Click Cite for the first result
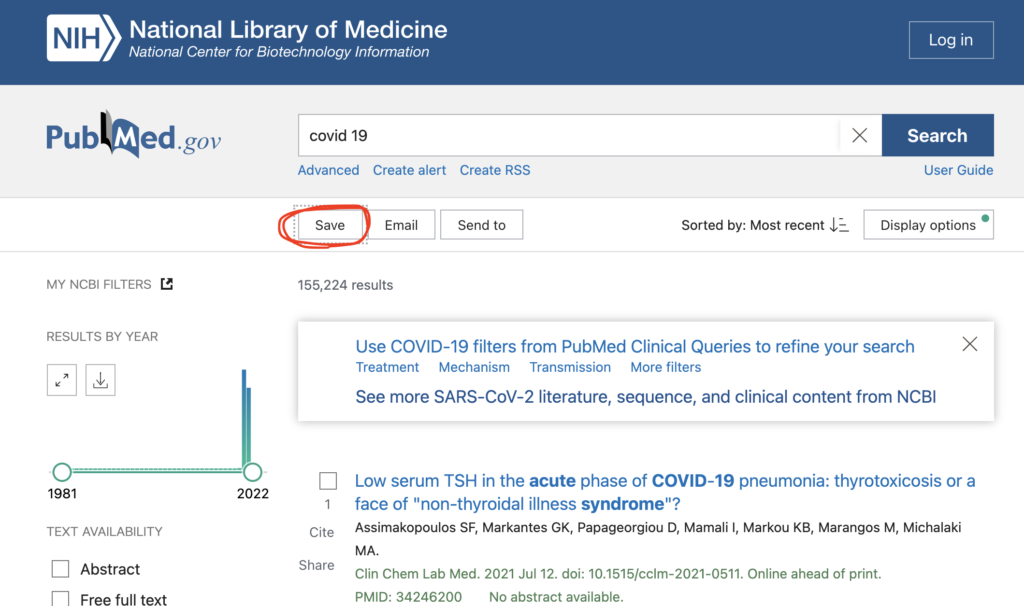Viewport: 1024px width, 606px height. [321, 532]
